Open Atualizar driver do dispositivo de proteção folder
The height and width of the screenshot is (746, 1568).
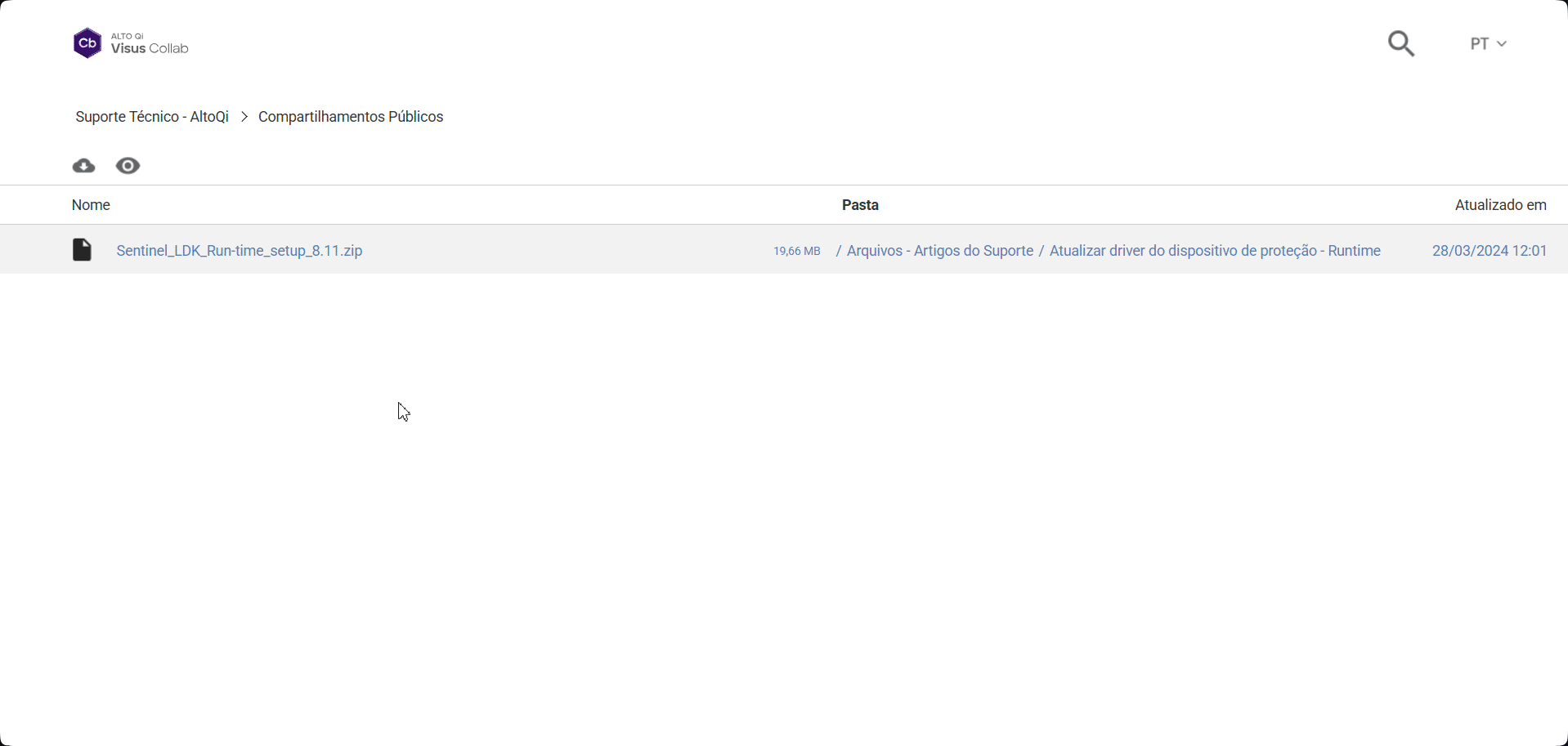click(x=1214, y=251)
